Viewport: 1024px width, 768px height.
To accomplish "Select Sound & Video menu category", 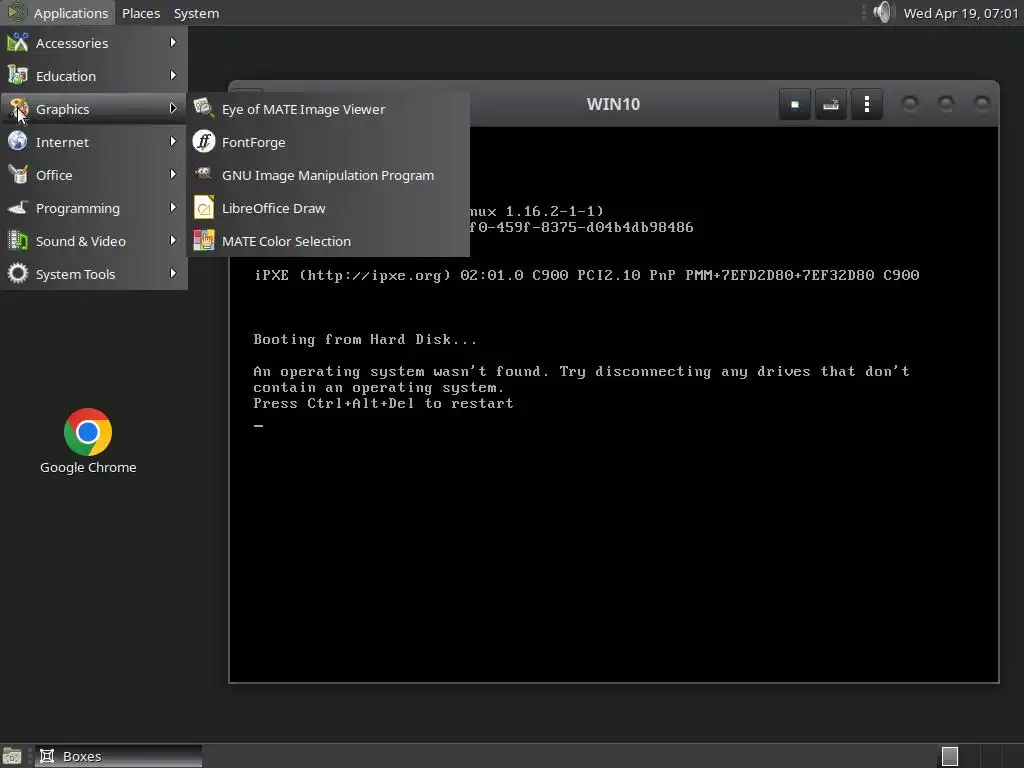I will 94,241.
